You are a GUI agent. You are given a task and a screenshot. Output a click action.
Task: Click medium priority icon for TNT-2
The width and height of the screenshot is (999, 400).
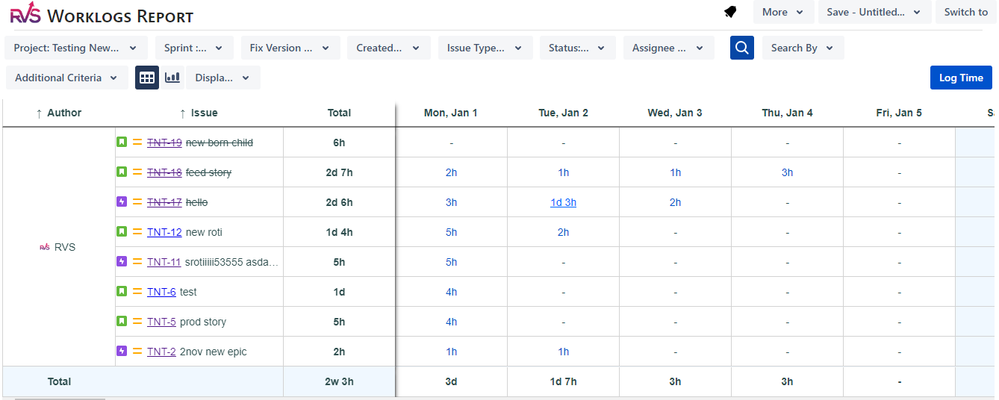137,351
